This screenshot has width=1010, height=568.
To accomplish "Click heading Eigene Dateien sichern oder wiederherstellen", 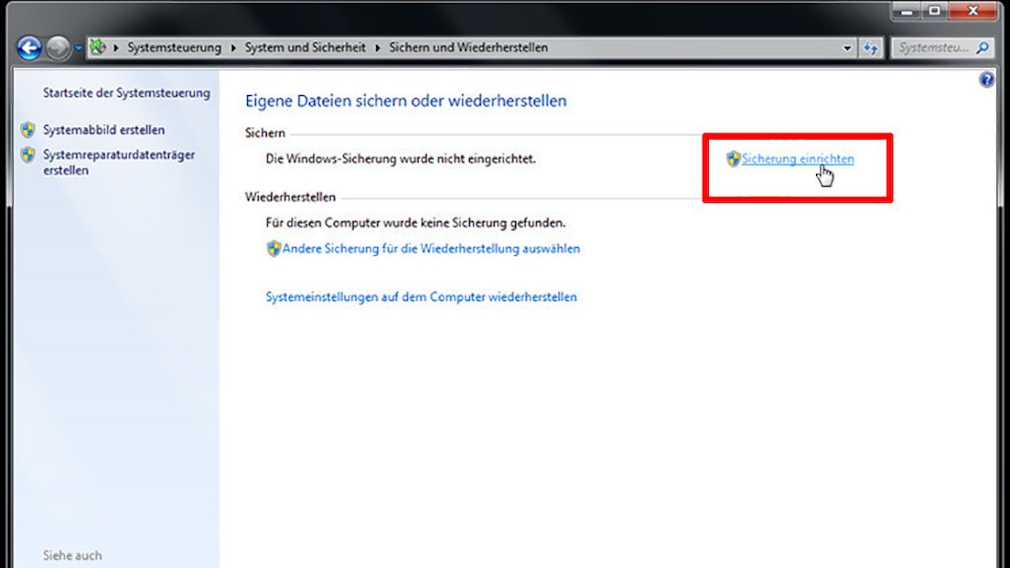I will pos(406,100).
